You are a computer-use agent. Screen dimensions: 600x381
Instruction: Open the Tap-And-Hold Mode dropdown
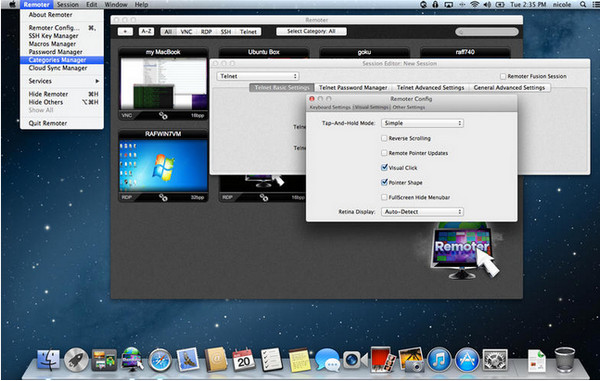(422, 123)
